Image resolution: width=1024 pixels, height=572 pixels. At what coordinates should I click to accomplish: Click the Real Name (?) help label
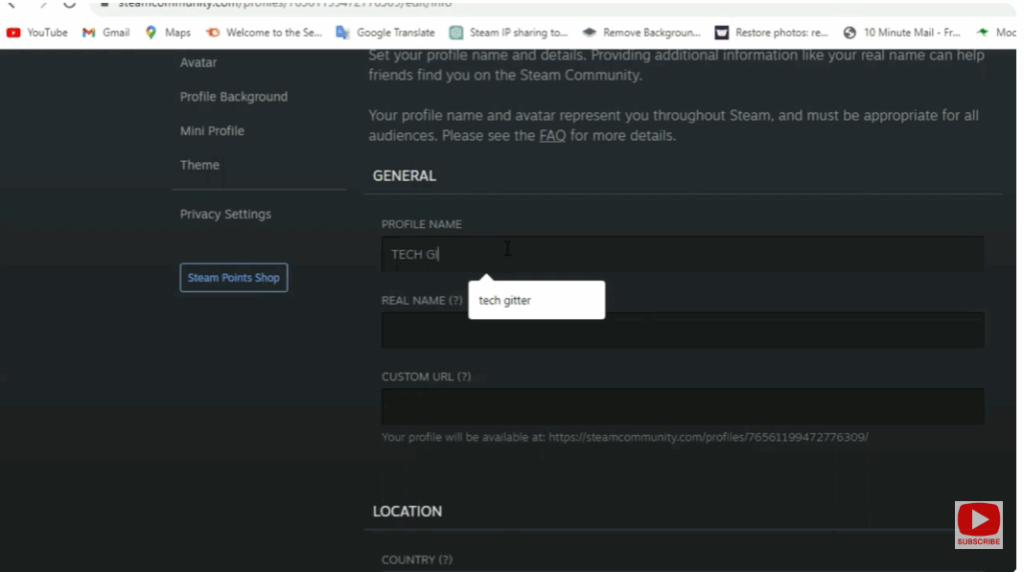click(422, 300)
